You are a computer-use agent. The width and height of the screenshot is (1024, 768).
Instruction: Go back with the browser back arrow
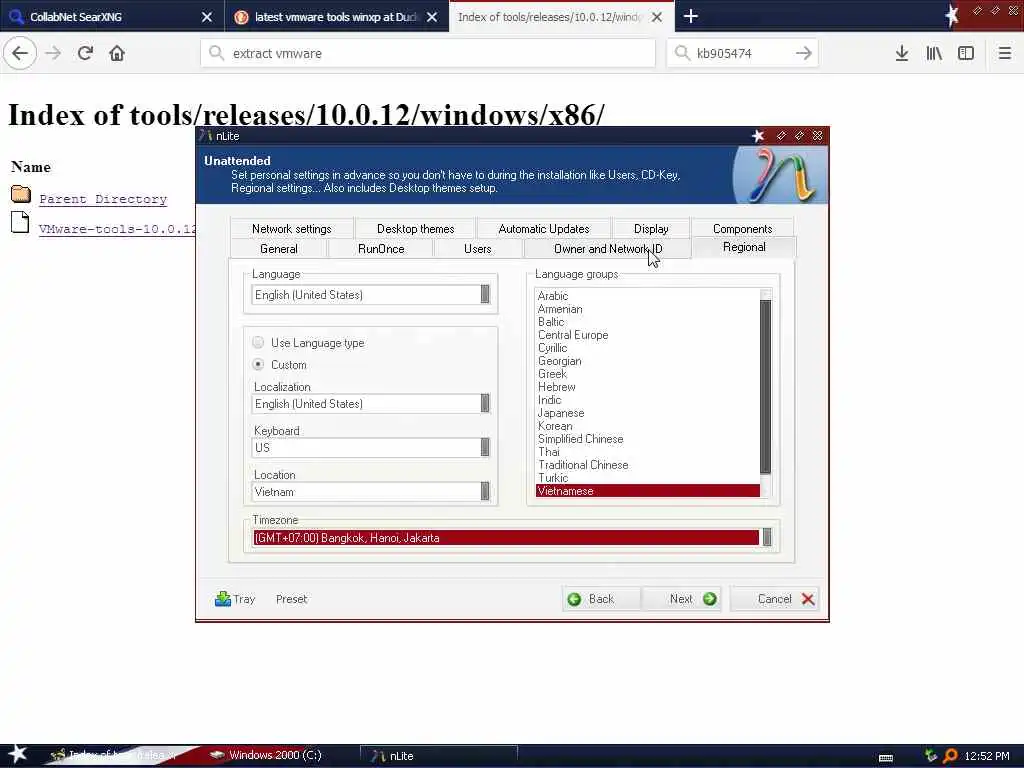tap(20, 54)
